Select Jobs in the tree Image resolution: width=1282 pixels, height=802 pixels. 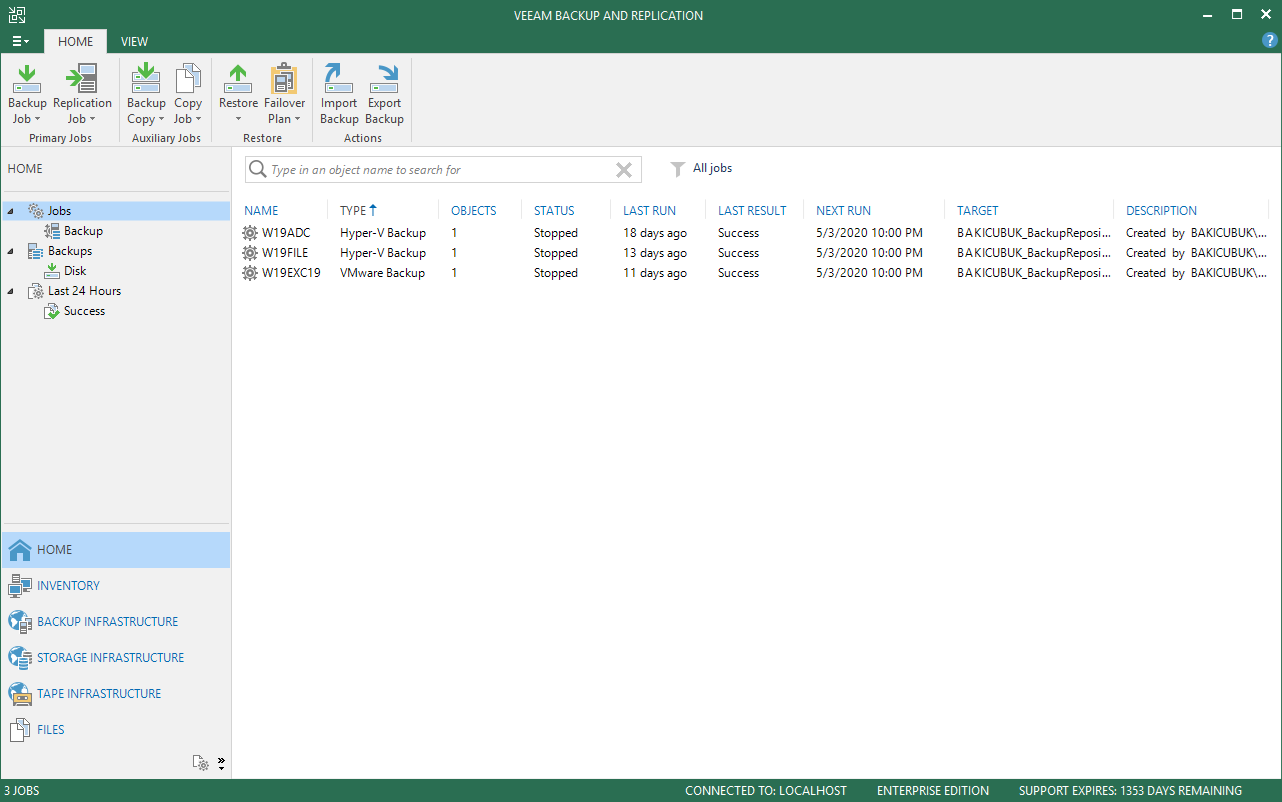click(59, 211)
